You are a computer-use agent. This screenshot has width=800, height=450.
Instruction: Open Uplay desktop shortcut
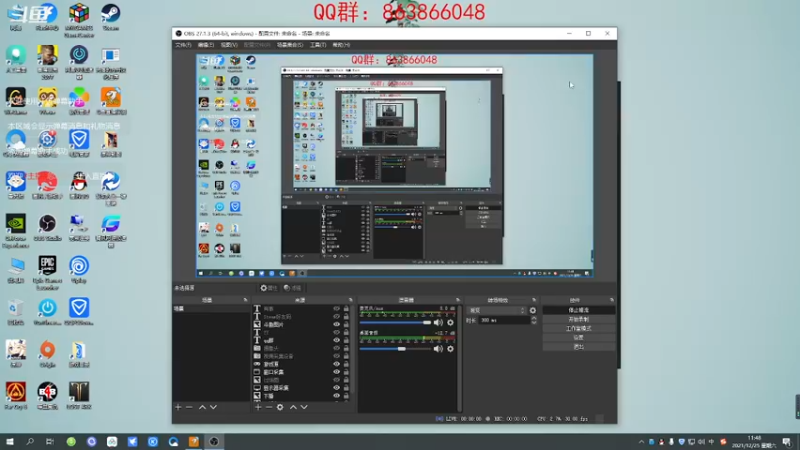79,269
